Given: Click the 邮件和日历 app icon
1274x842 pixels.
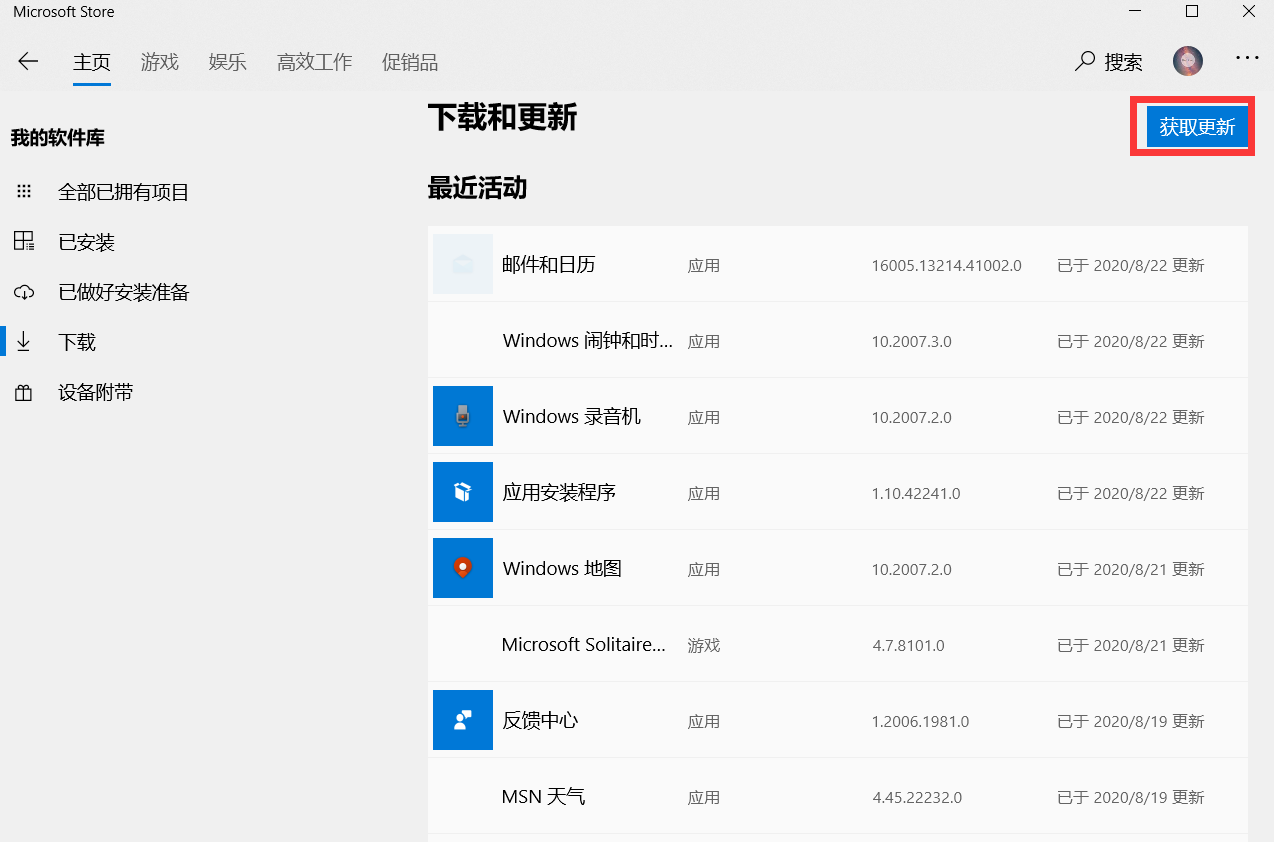Looking at the screenshot, I should (463, 264).
